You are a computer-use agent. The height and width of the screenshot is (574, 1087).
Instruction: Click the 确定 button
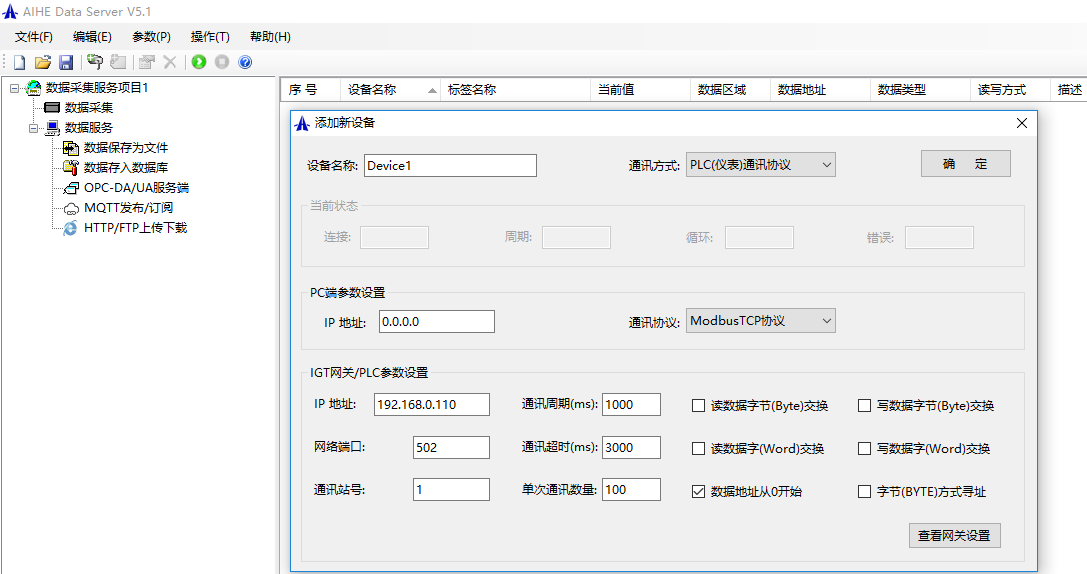click(965, 164)
